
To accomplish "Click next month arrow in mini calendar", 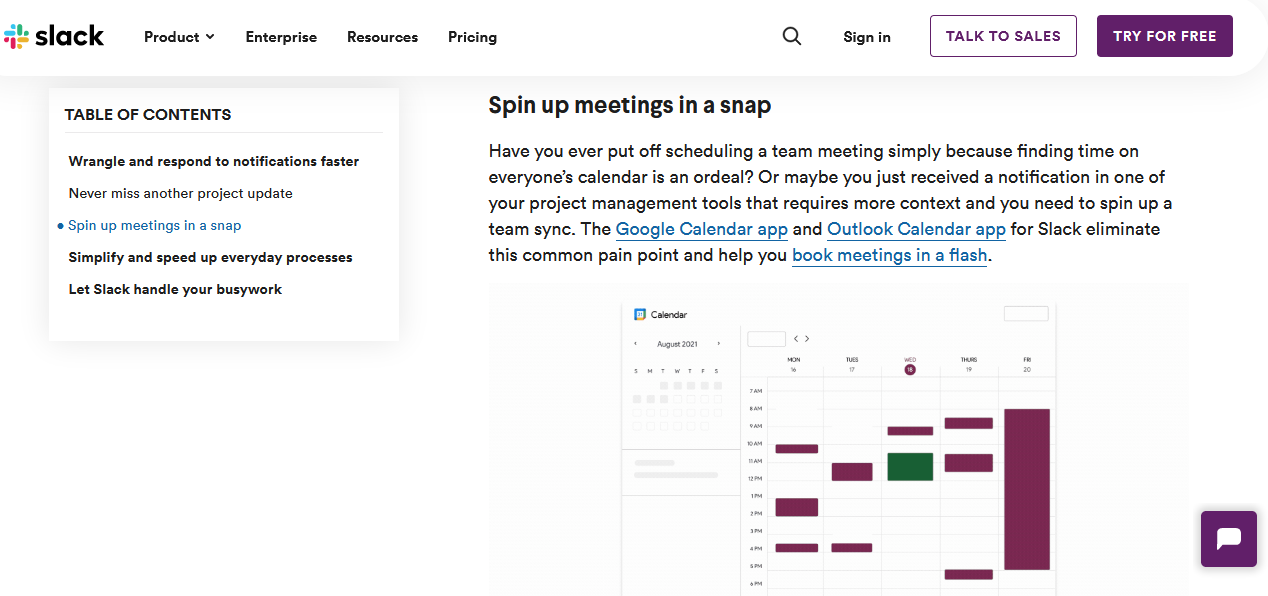I will [718, 344].
